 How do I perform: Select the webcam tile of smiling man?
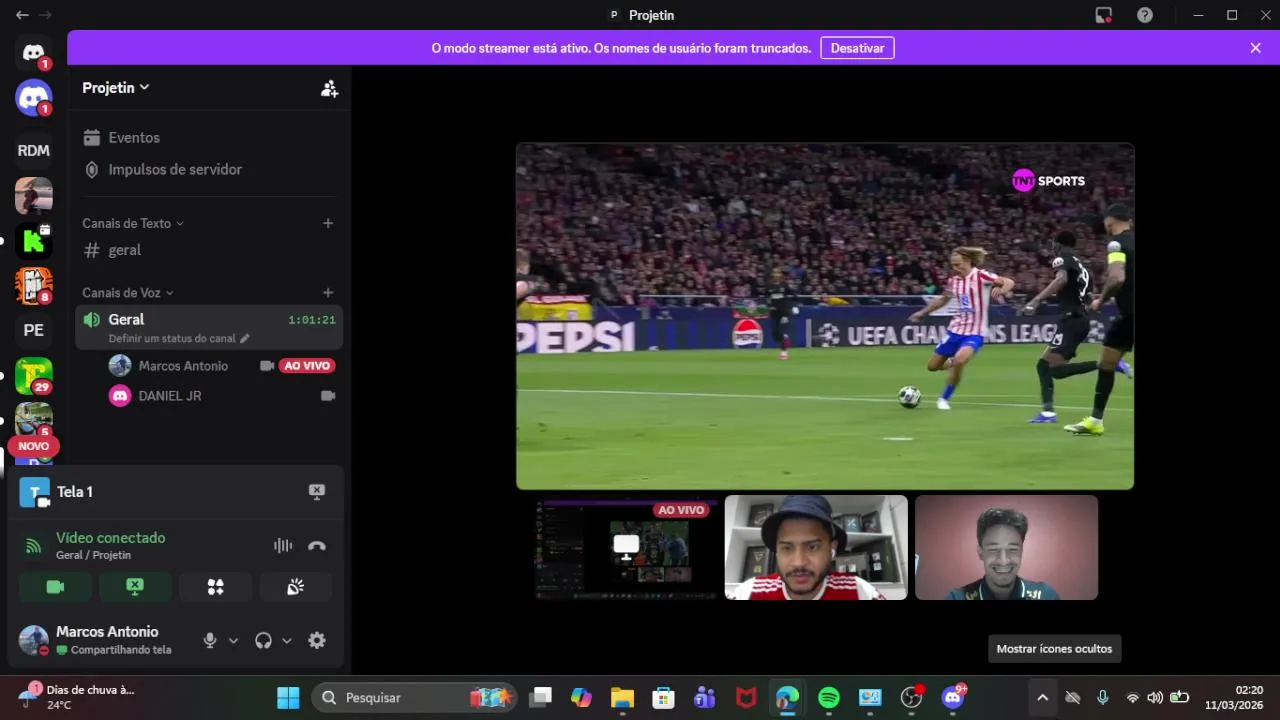(1006, 548)
